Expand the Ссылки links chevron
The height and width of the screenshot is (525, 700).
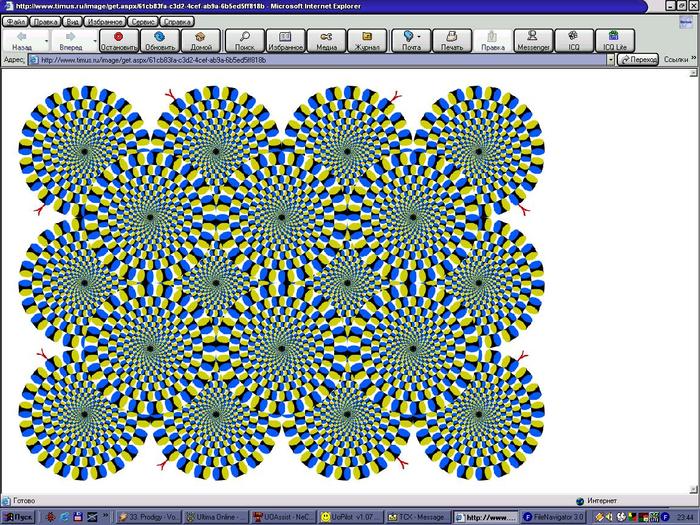click(694, 58)
